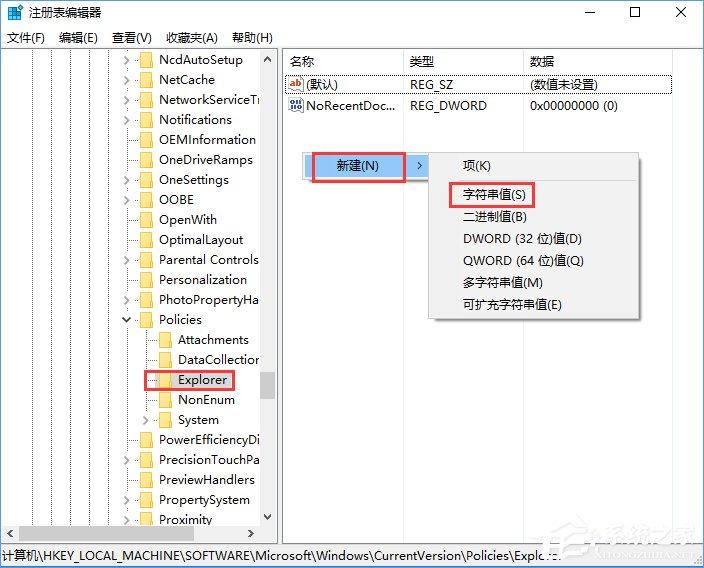Click the OOBE folder icon
Viewport: 704px width, 568px height.
point(146,200)
